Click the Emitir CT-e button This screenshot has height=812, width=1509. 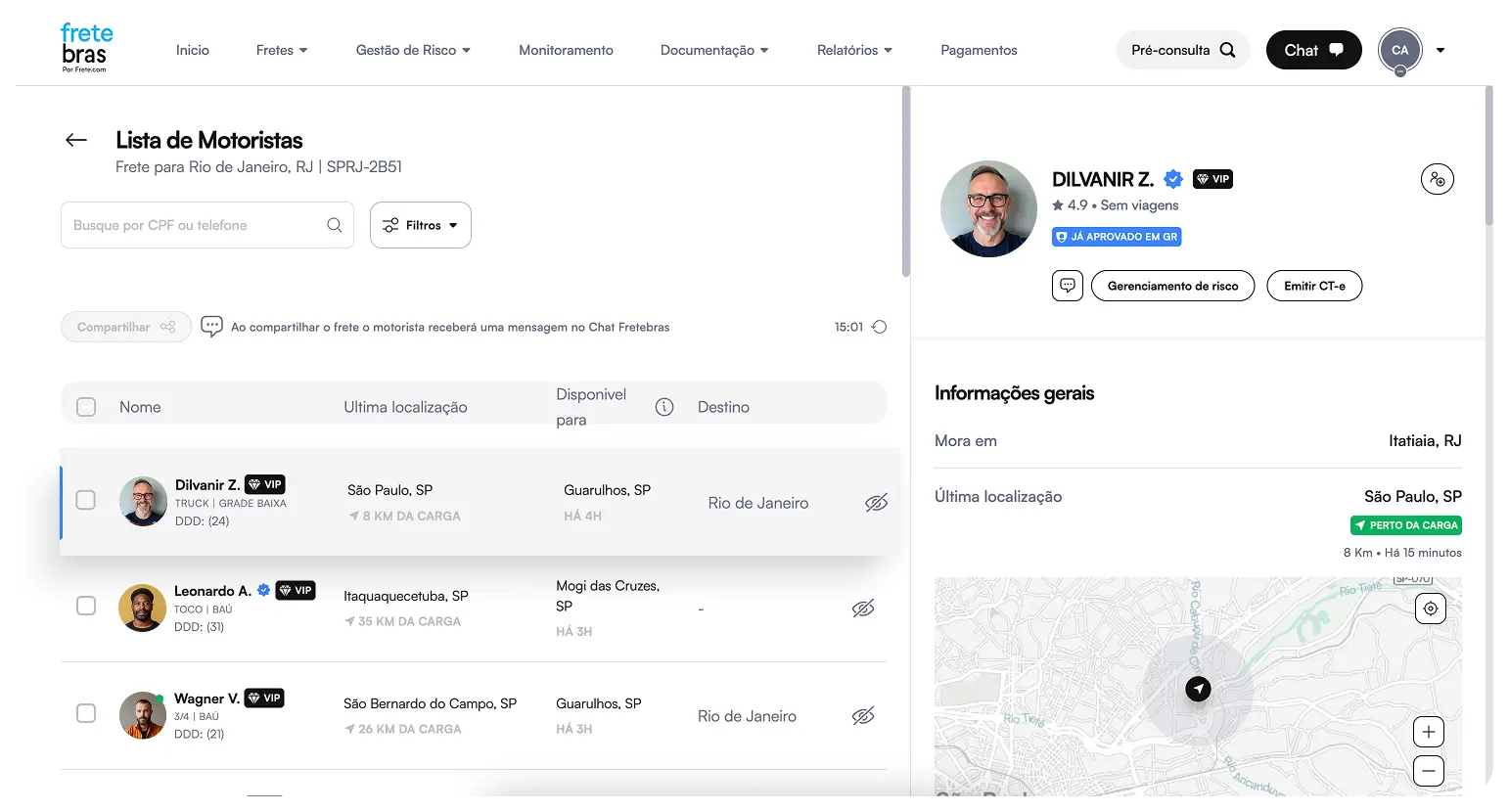1314,286
